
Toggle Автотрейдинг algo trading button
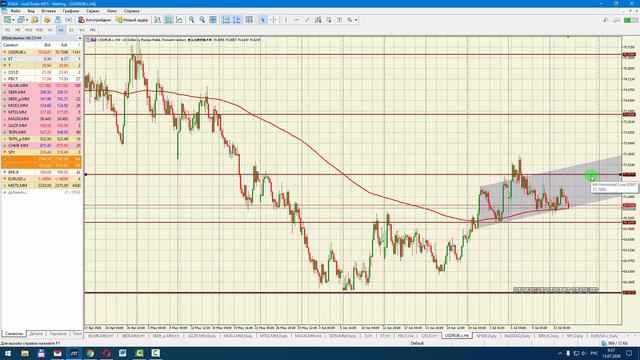coord(95,20)
